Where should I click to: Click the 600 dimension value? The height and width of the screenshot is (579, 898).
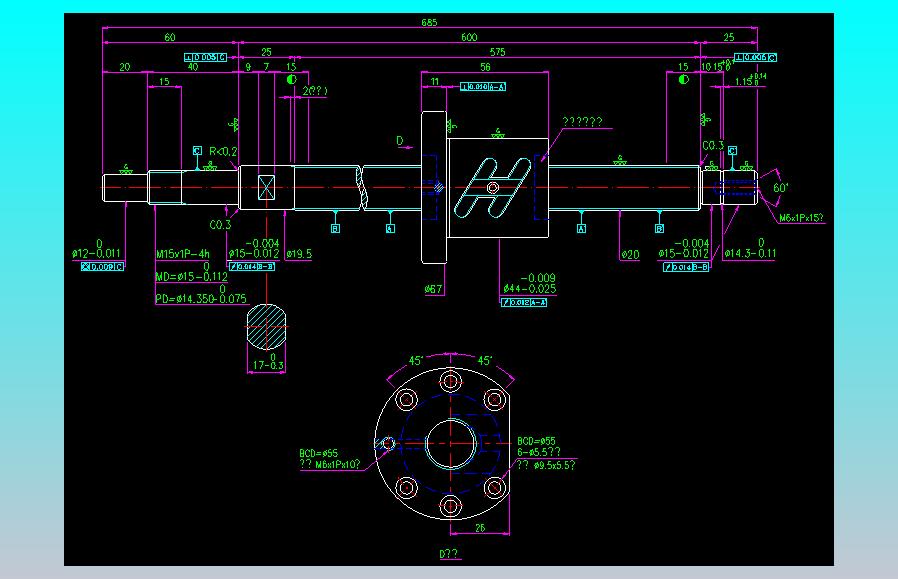469,37
